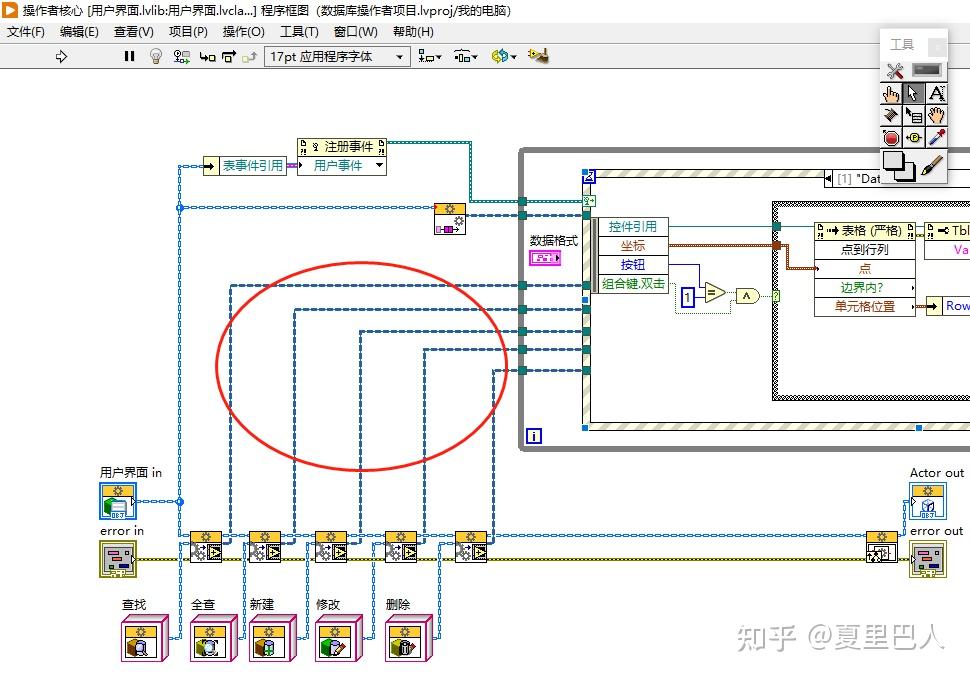Toggle Retain Wire Values
The image size is (970, 677).
tap(181, 56)
